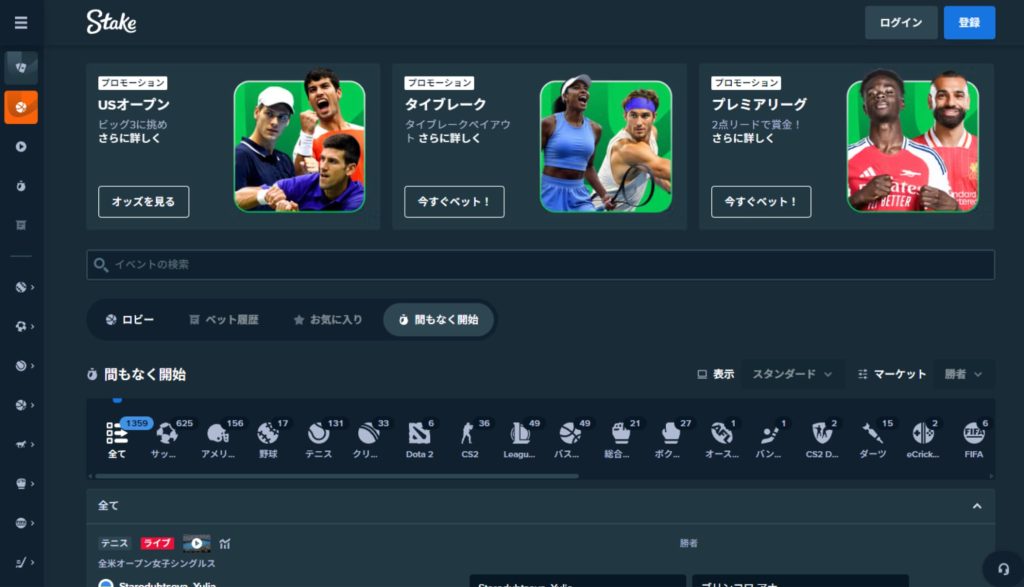Click the sports filter horizontal scrollbar

pyautogui.click(x=336, y=476)
